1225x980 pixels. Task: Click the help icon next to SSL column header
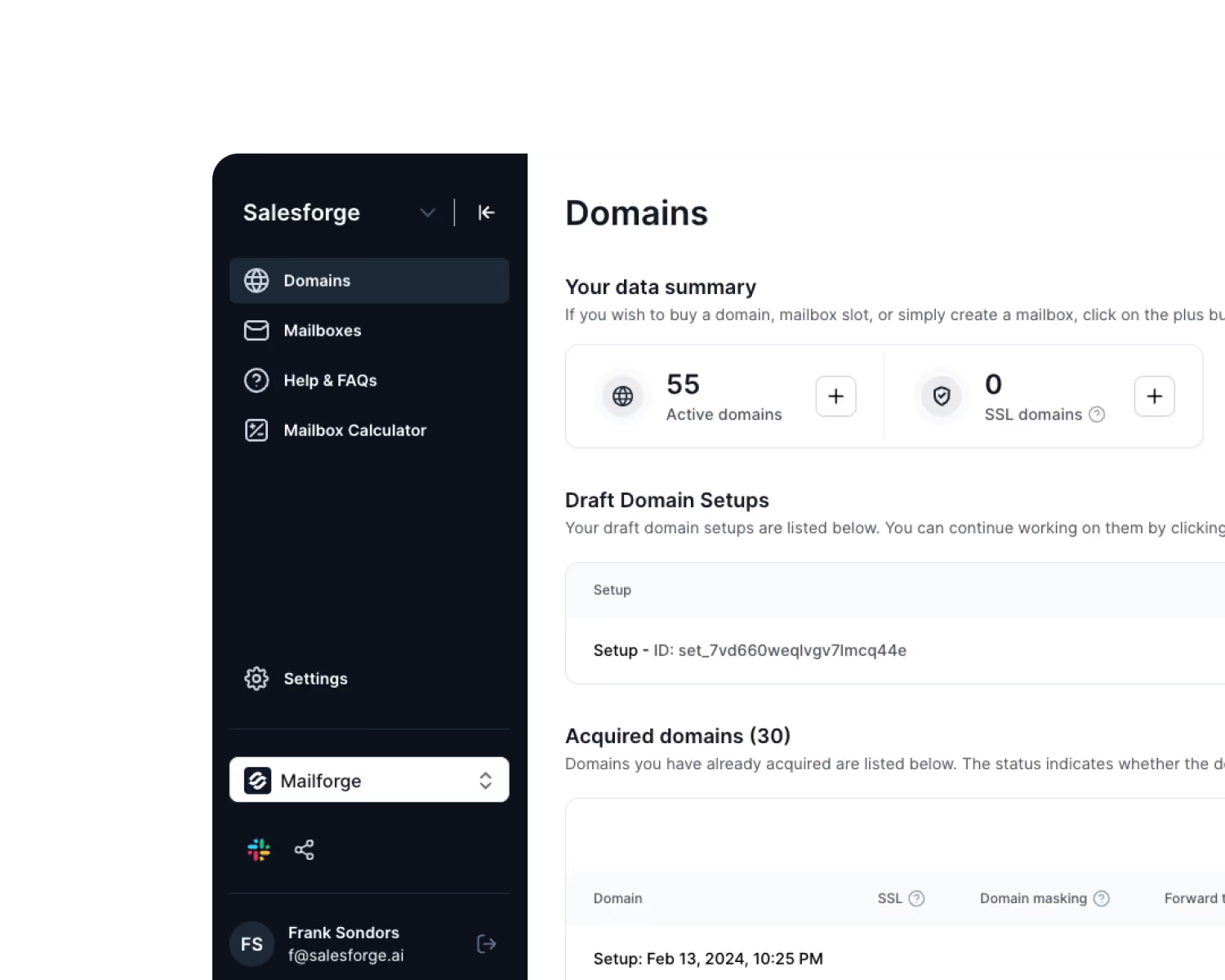pyautogui.click(x=916, y=898)
